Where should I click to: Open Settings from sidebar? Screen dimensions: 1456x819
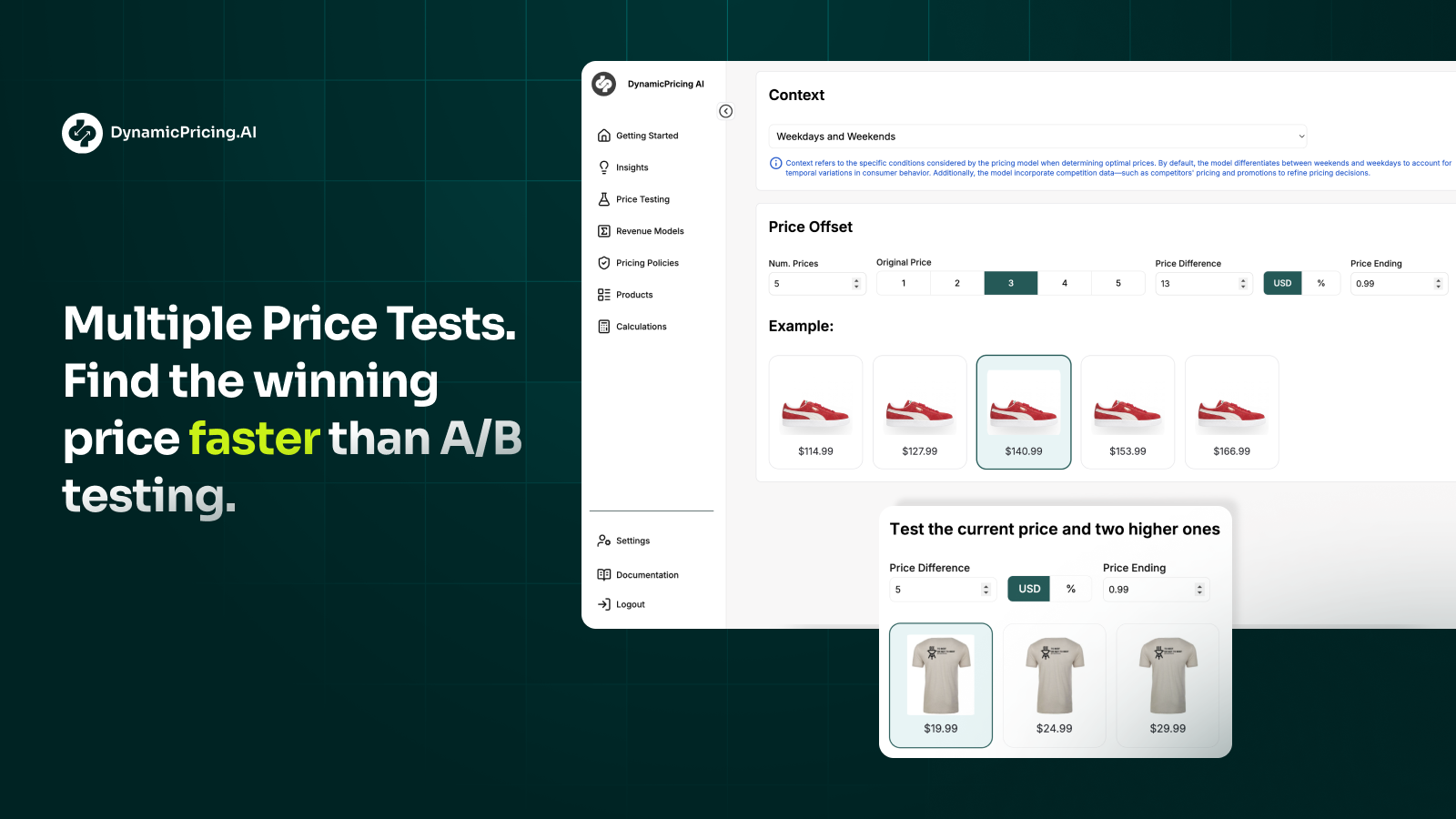click(x=632, y=541)
